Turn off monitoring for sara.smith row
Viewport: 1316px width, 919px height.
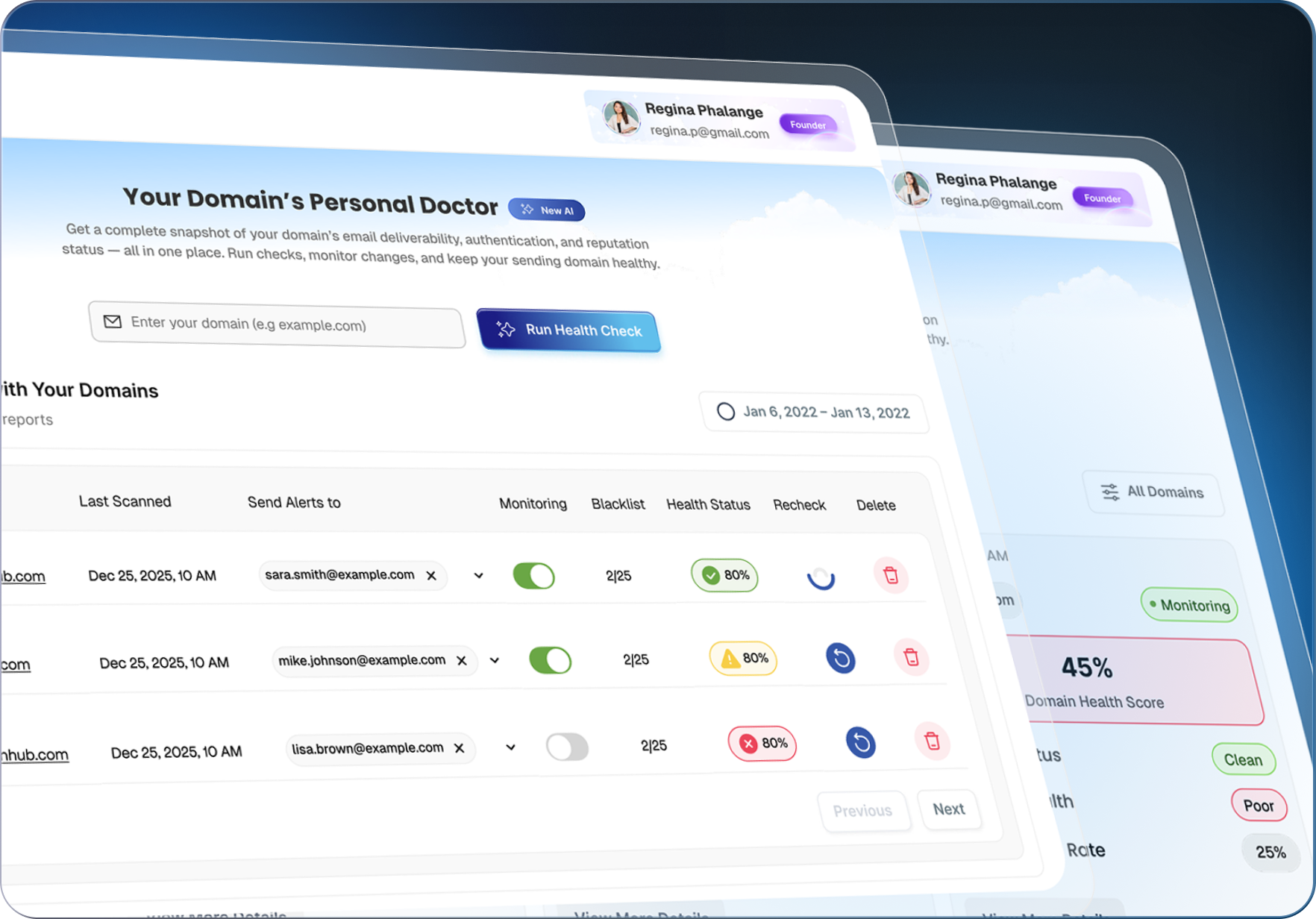[x=533, y=576]
